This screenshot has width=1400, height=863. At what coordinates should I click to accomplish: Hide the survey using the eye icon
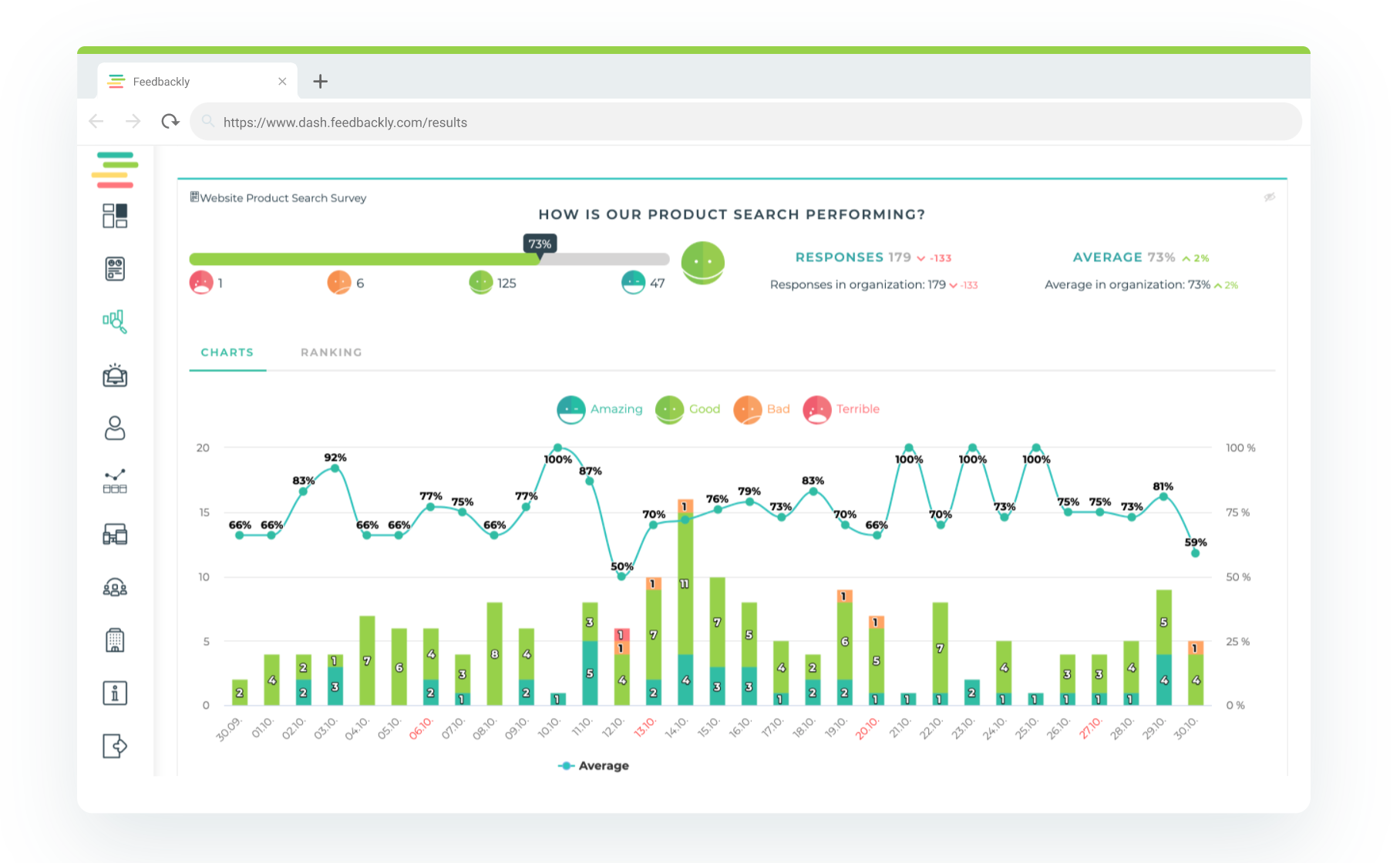point(1269,198)
